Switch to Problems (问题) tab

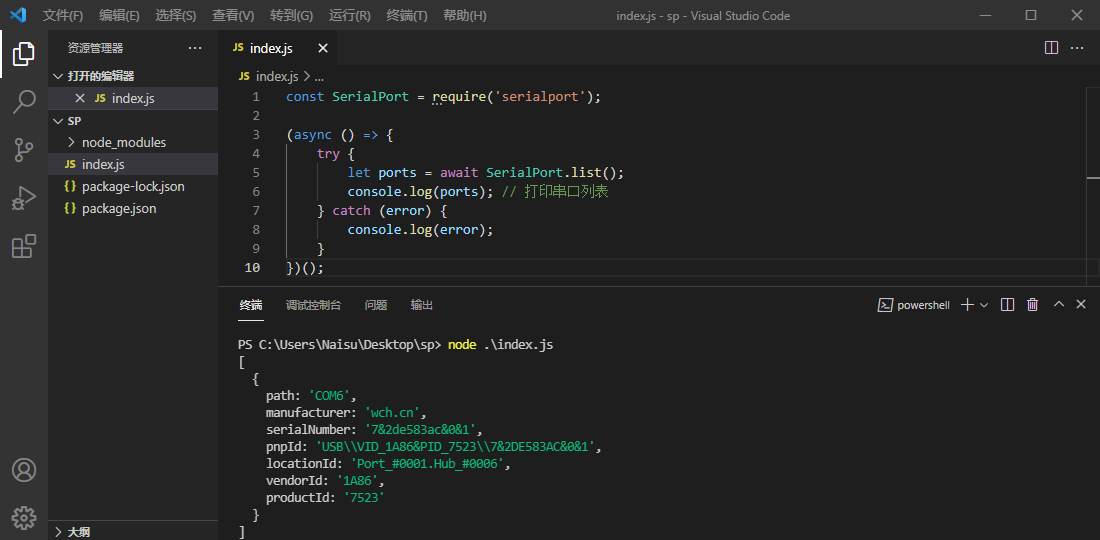tap(376, 305)
